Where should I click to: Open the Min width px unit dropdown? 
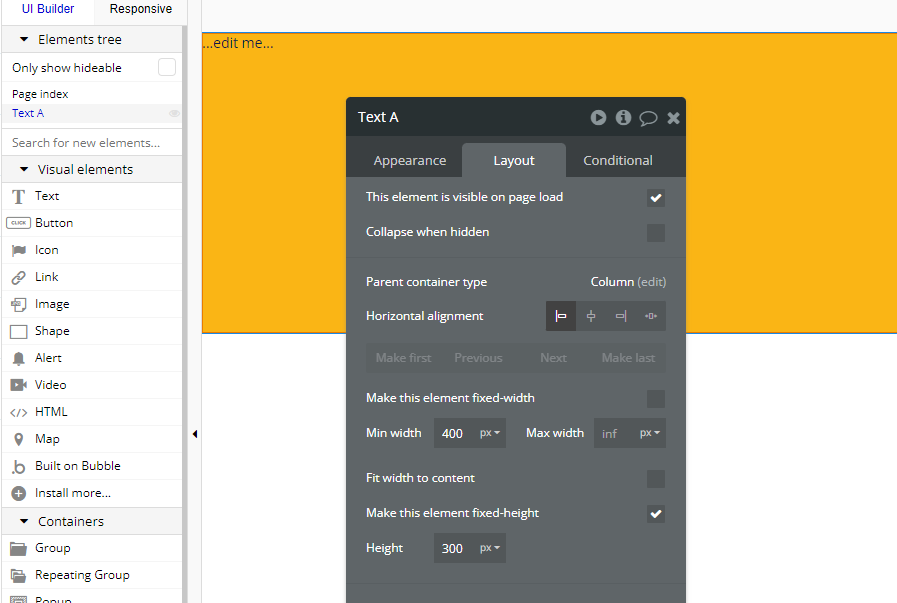(490, 433)
